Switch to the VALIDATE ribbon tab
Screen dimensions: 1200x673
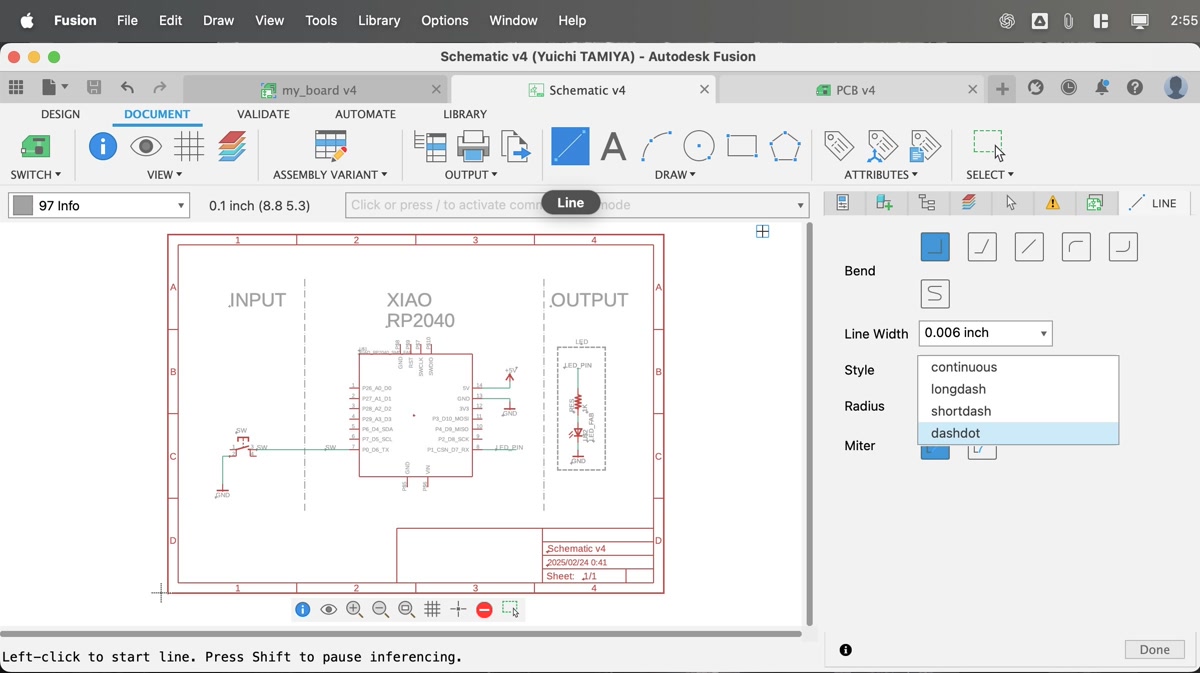(x=263, y=114)
